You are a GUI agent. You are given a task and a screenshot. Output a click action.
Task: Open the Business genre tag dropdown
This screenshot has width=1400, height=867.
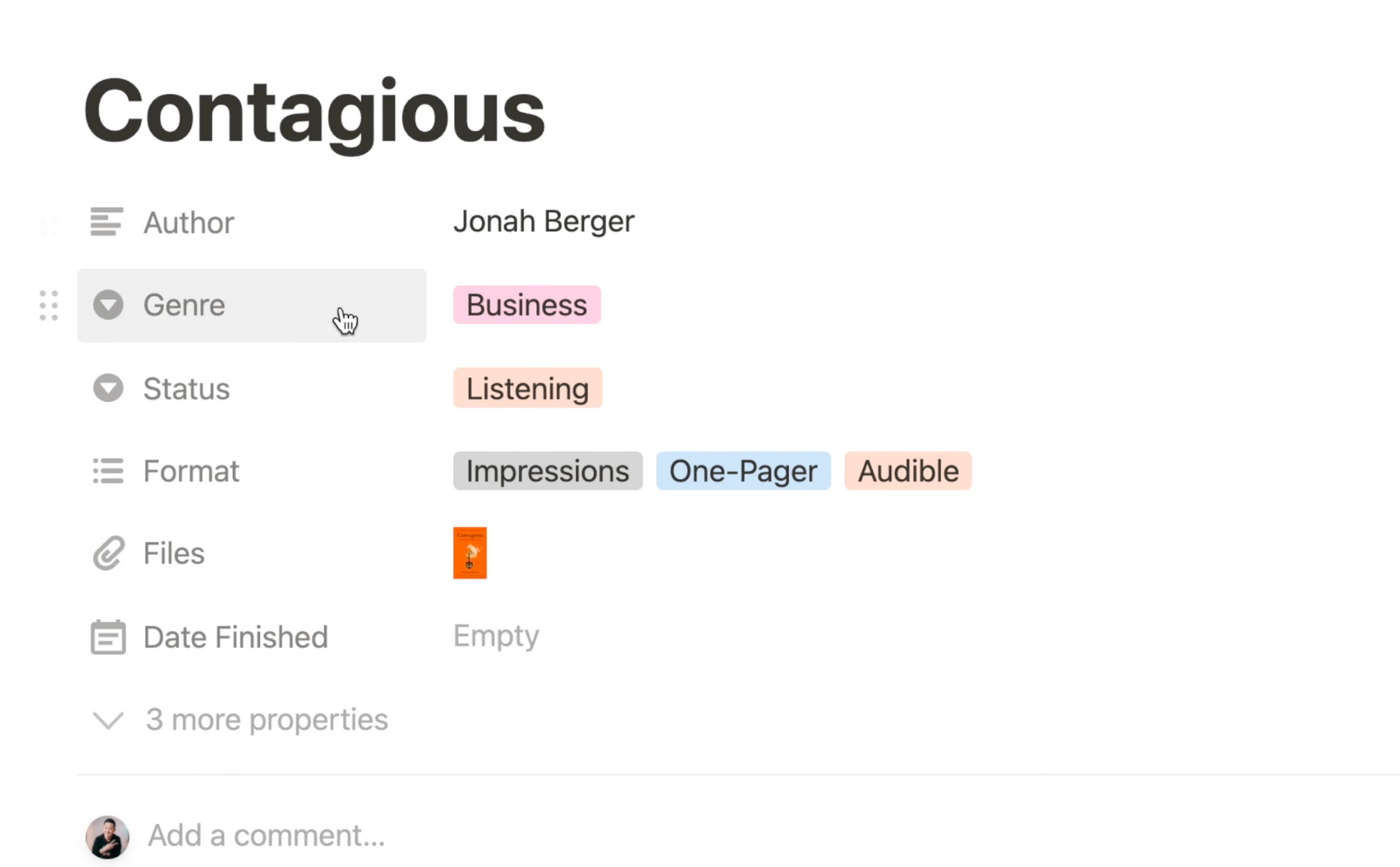(526, 305)
